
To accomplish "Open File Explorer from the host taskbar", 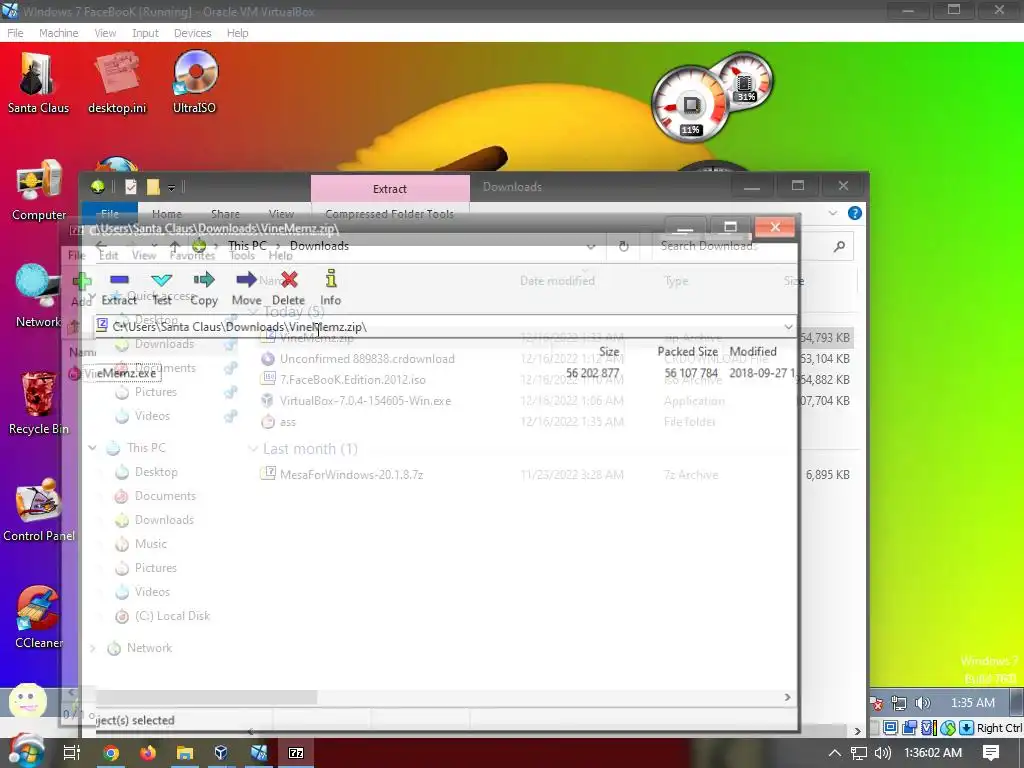I will pos(185,753).
